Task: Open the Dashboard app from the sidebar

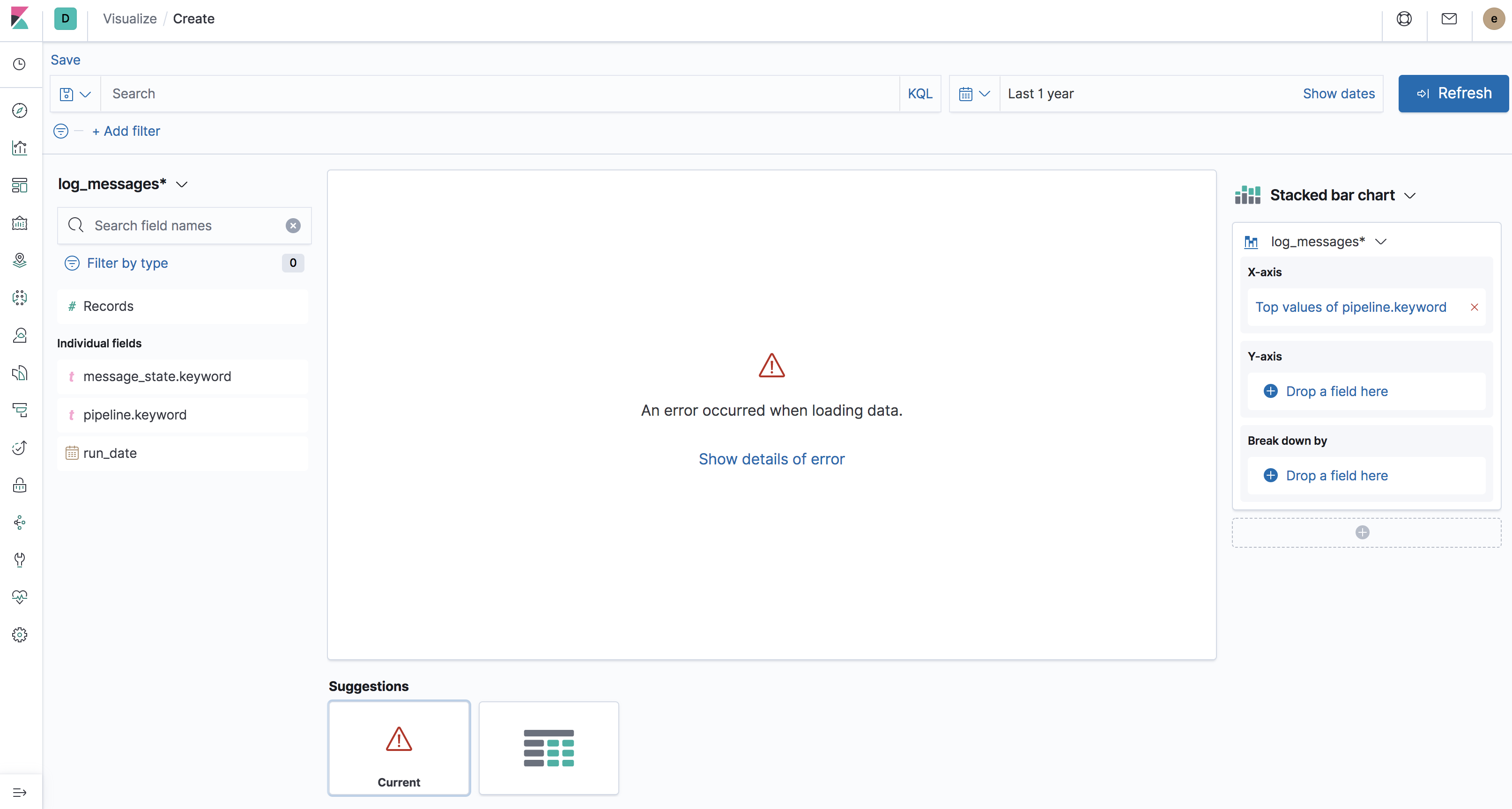Action: 19,185
